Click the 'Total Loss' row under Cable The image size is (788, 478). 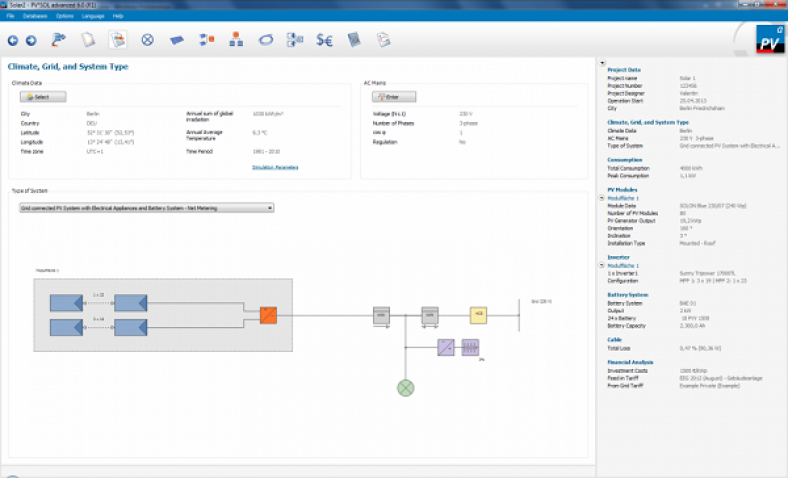click(x=664, y=348)
